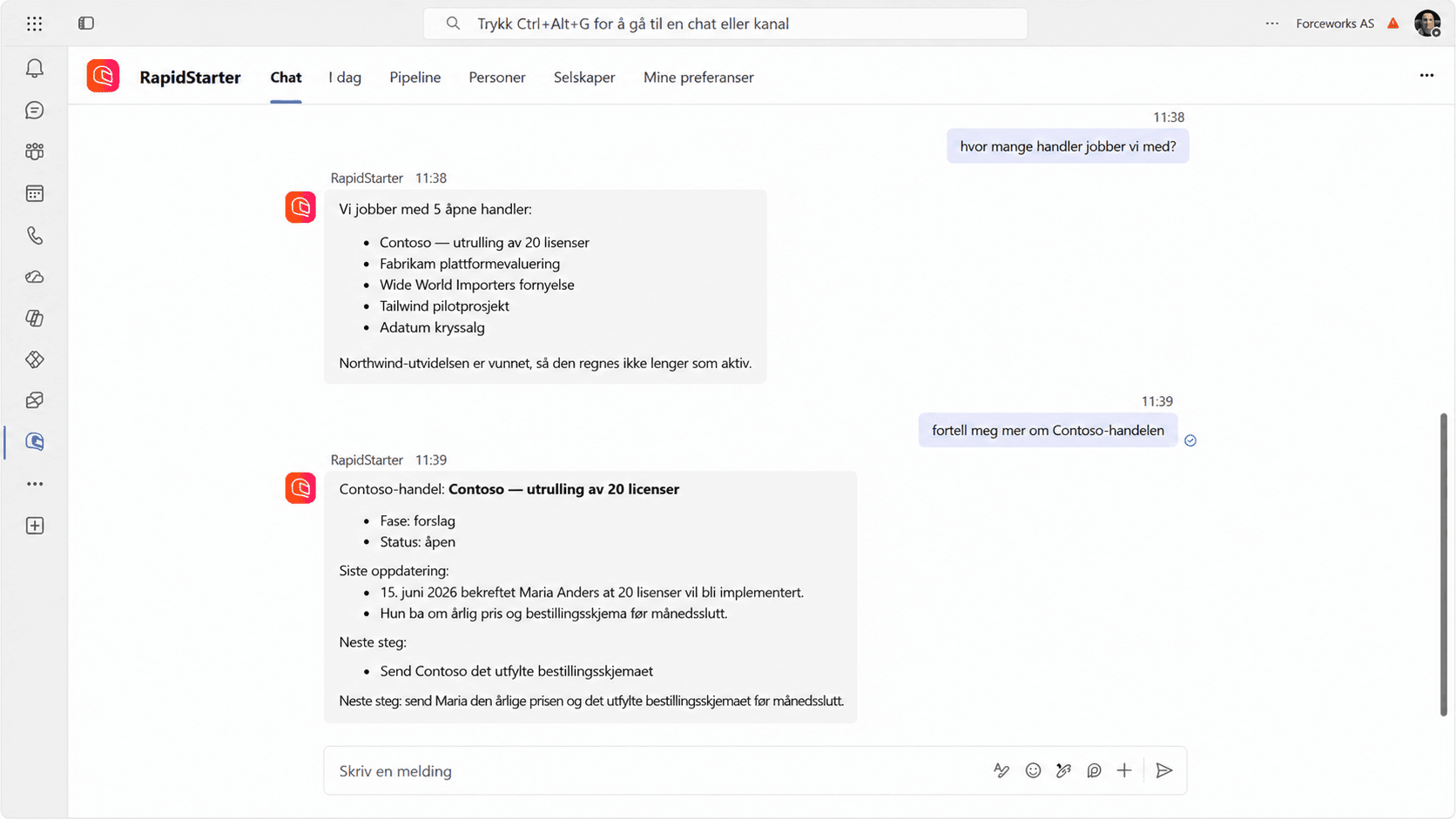Click 'Fabrikam plattformevaluering' list item
This screenshot has width=1456, height=819.
(469, 264)
